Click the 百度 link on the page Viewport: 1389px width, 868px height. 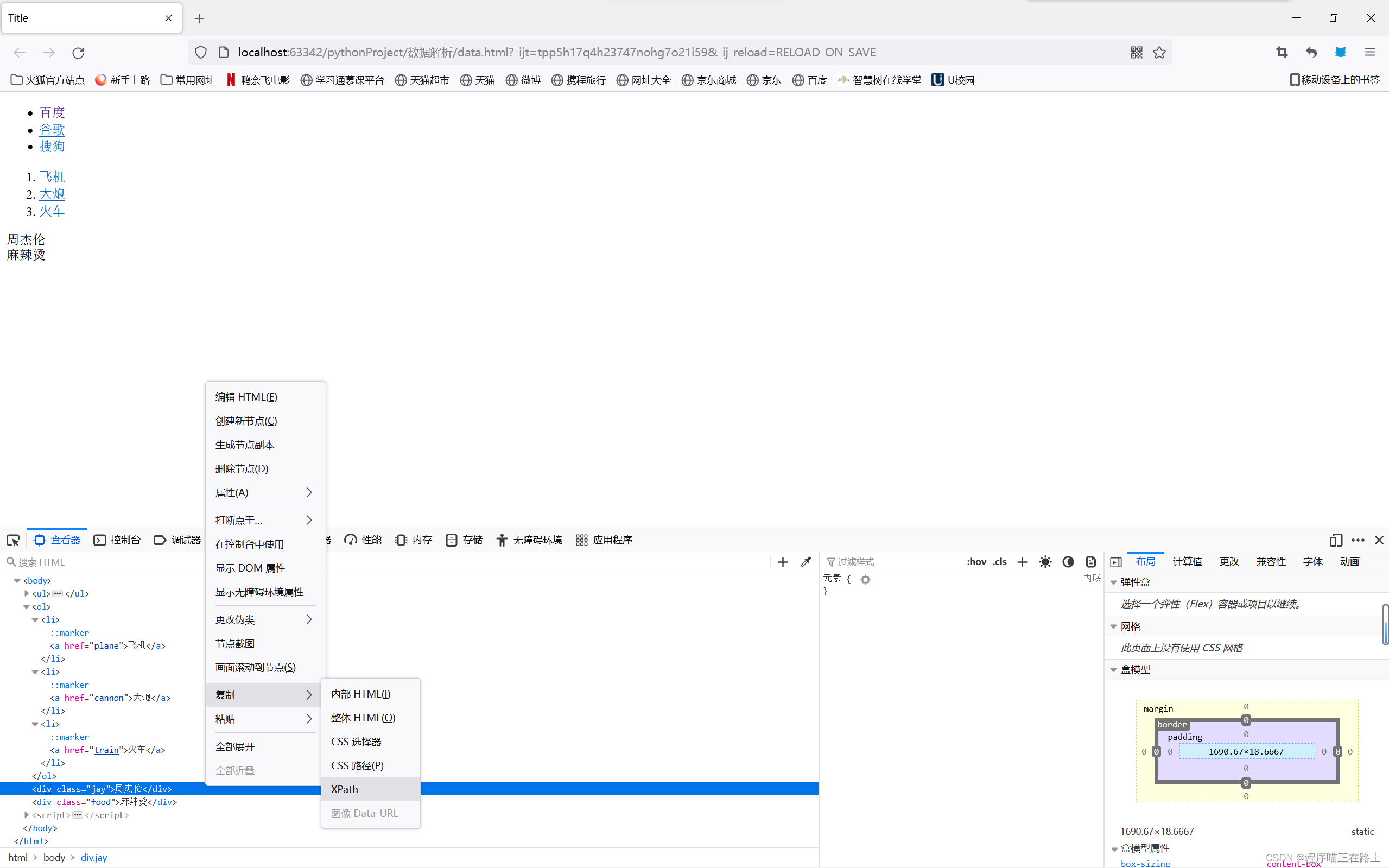point(52,112)
